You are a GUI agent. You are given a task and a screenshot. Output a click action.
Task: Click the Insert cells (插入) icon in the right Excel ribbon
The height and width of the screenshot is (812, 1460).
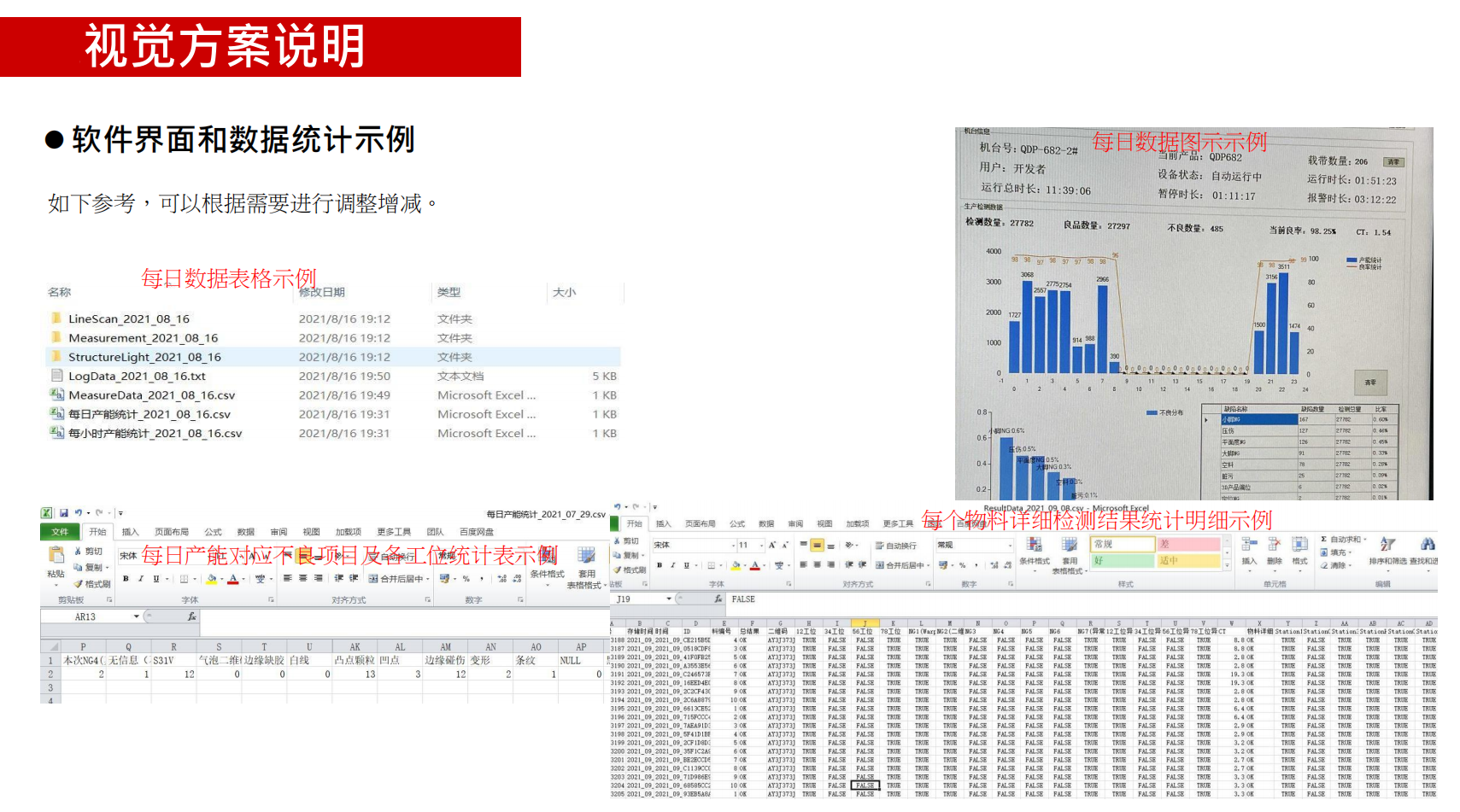click(x=1249, y=546)
